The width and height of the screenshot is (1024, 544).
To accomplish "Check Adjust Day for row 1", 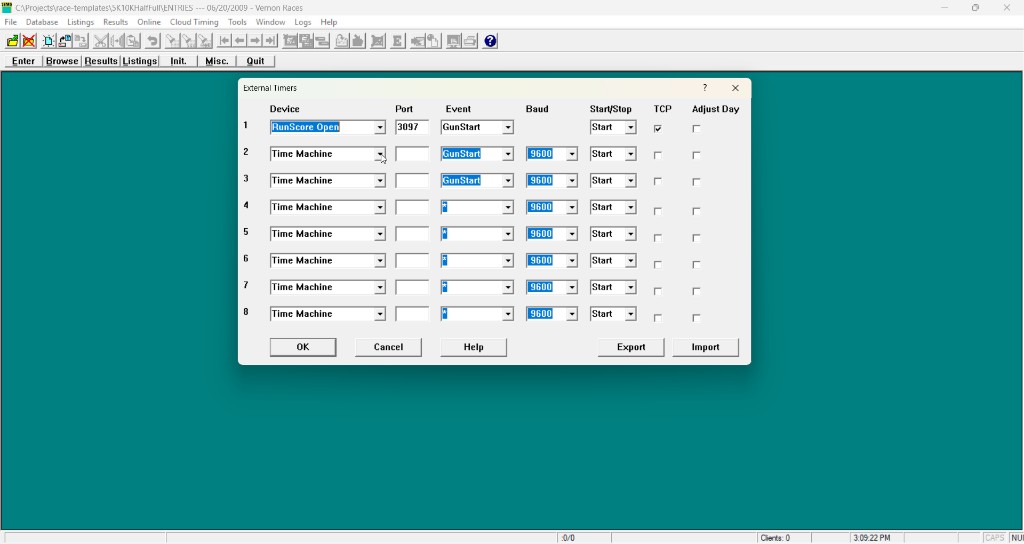I will point(696,129).
